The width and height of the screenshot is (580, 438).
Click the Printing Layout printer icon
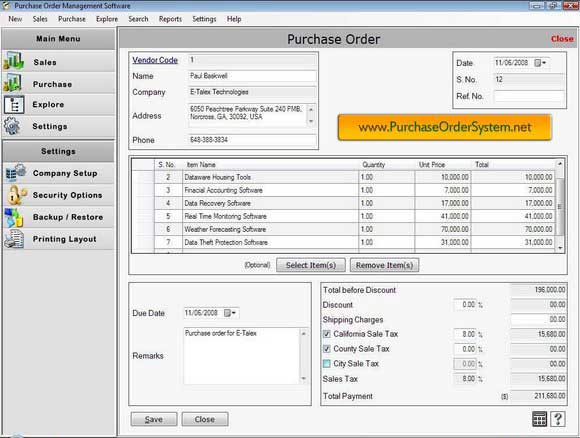pos(14,239)
